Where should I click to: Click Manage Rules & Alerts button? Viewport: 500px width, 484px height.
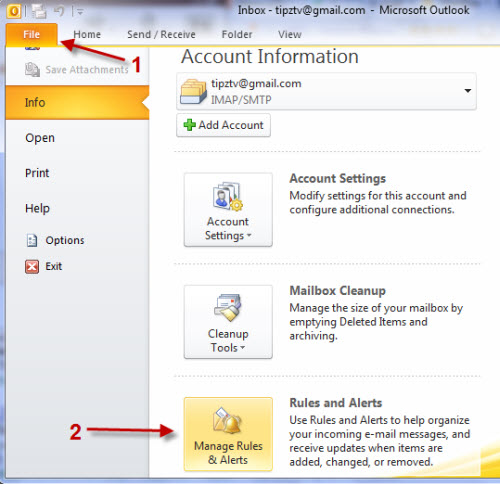[x=228, y=434]
